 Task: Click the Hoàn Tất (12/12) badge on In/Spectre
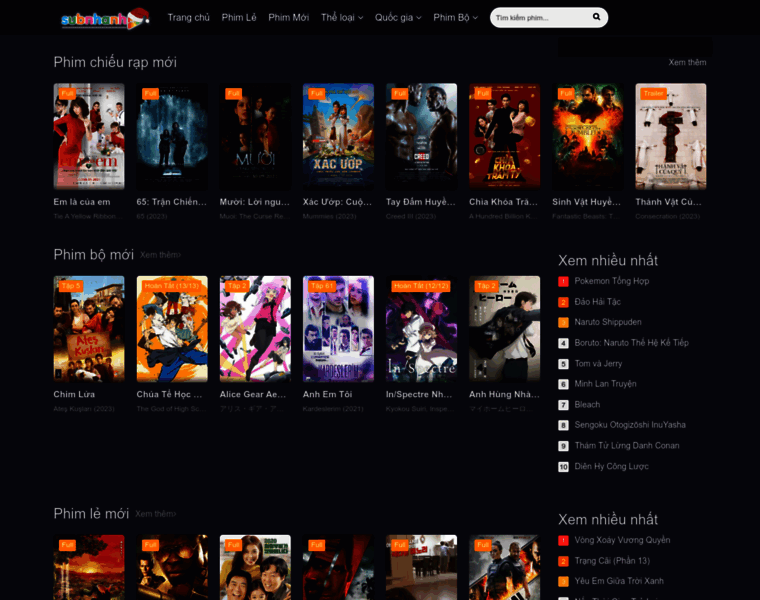pos(420,286)
